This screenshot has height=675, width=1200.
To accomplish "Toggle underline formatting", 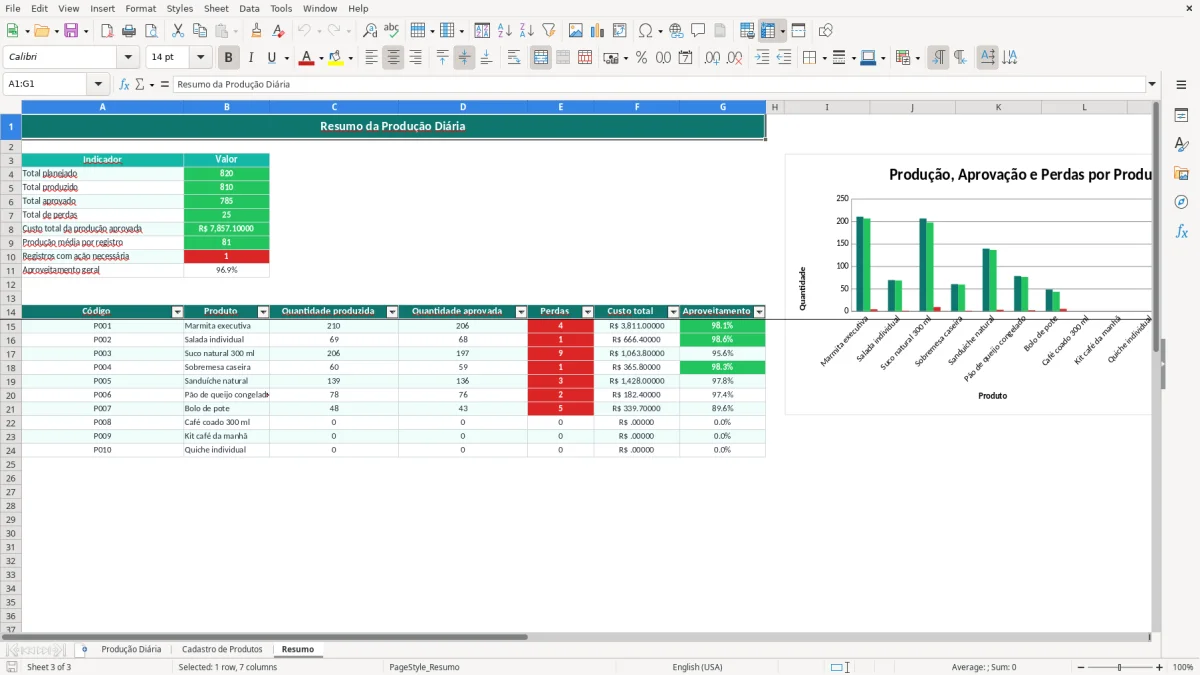I will pyautogui.click(x=271, y=58).
